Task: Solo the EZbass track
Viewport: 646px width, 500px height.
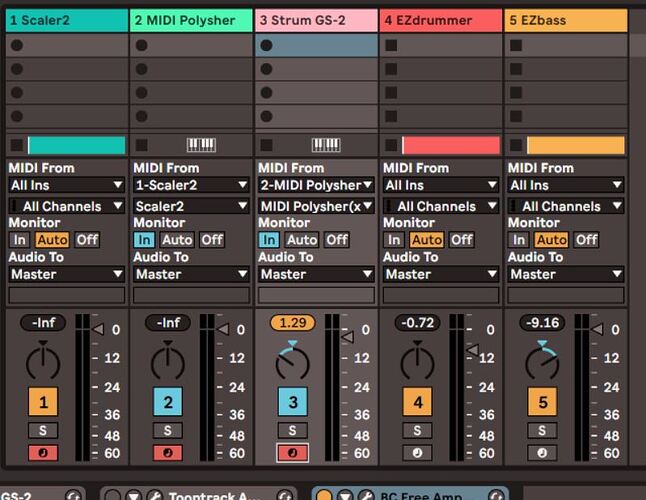Action: point(542,430)
